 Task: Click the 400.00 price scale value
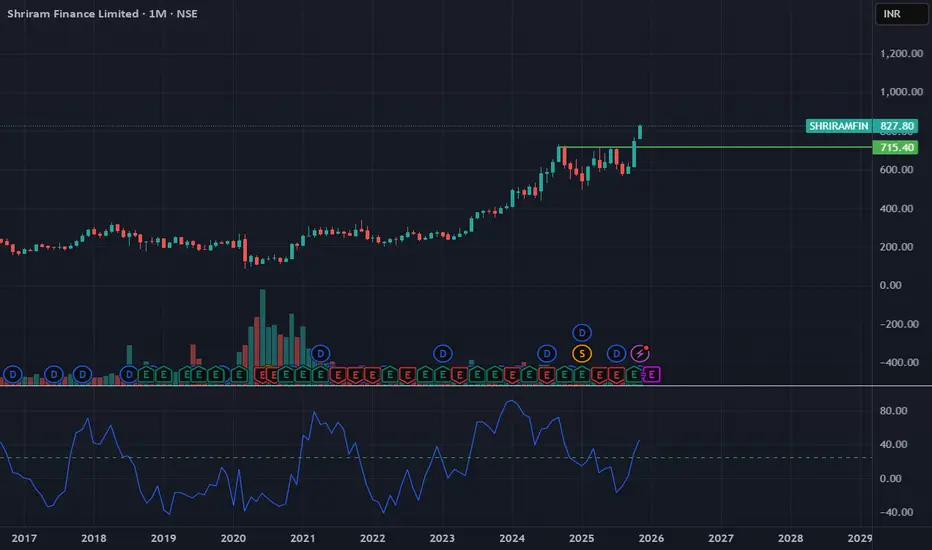coord(896,209)
